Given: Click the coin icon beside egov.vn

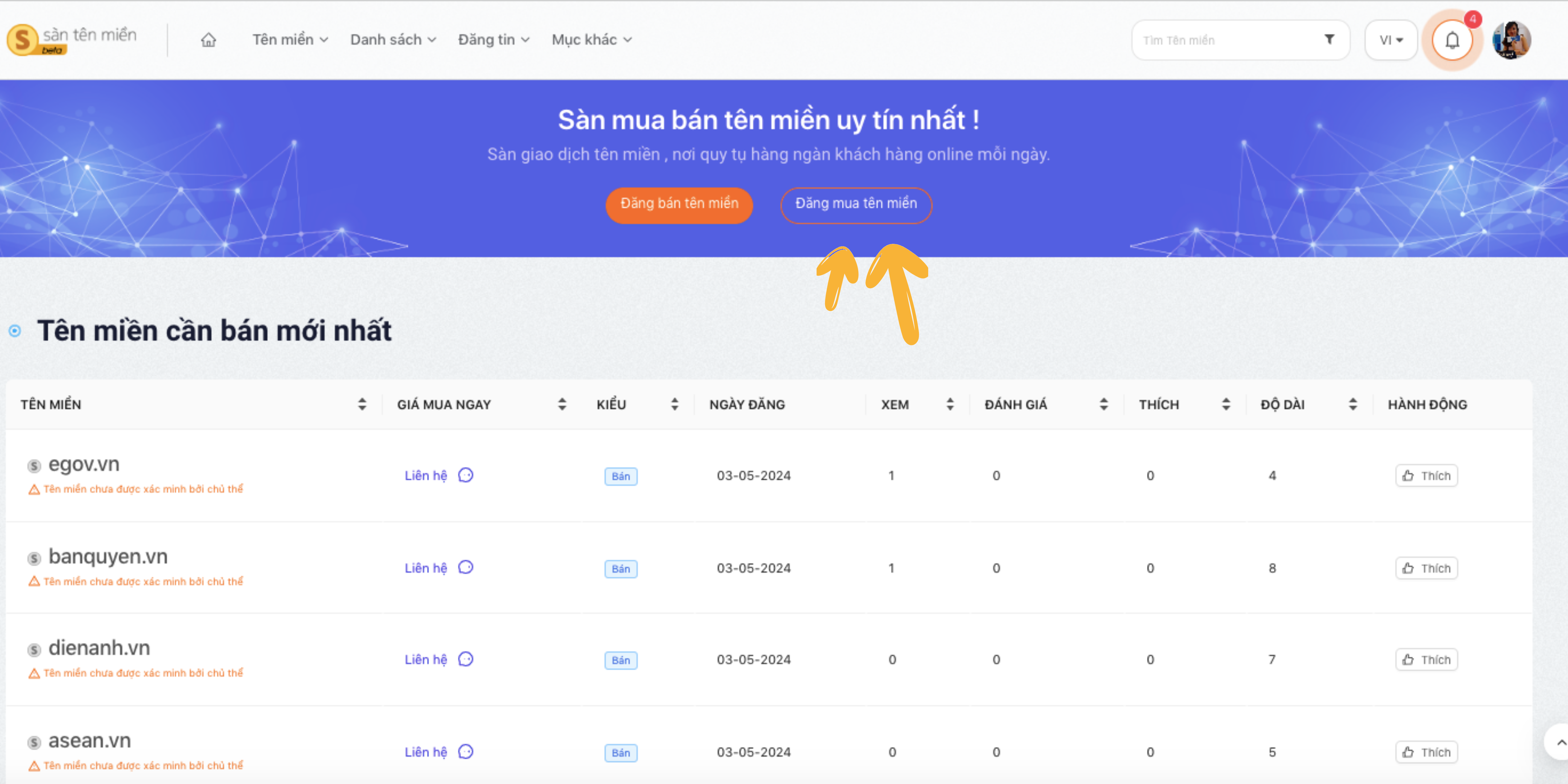Looking at the screenshot, I should (x=34, y=466).
